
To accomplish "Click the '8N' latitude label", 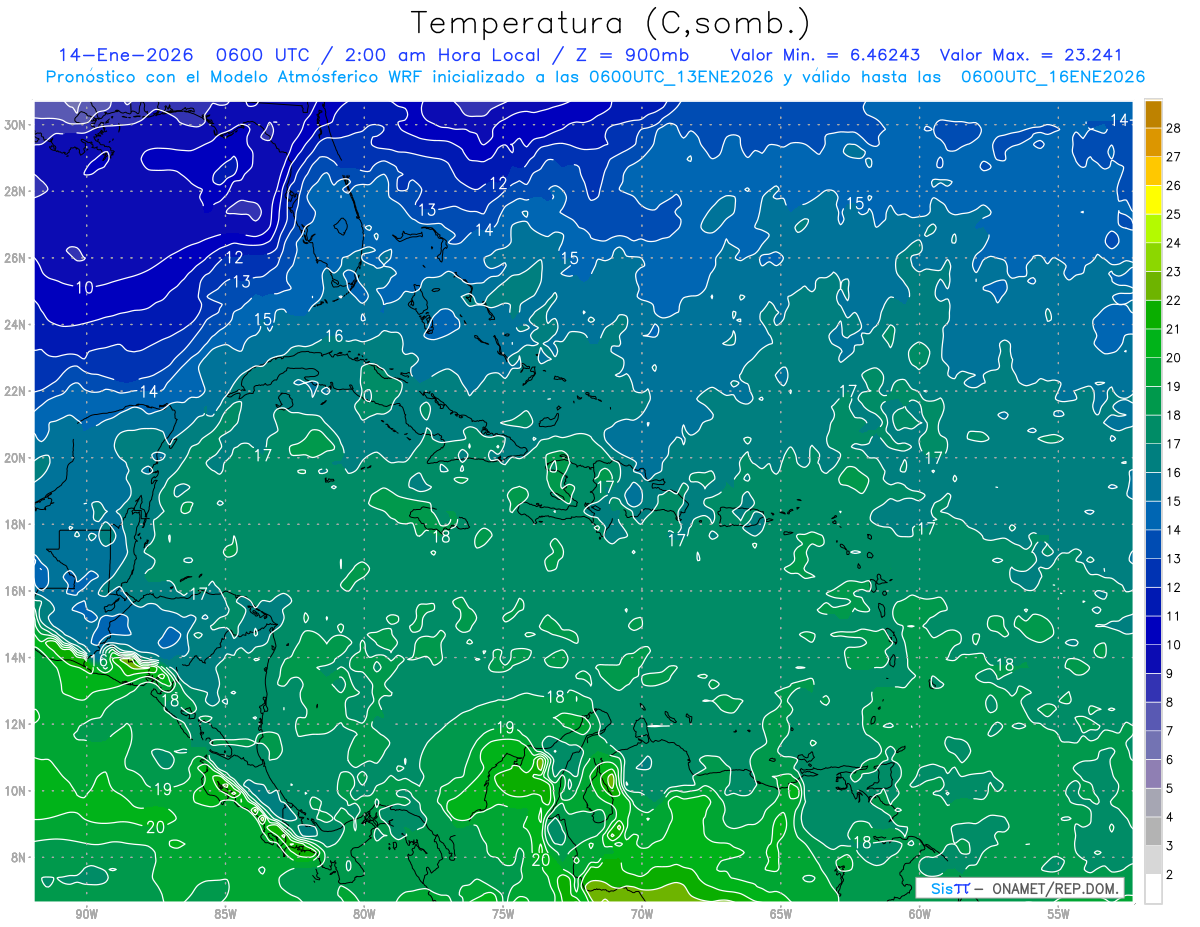I will (x=20, y=857).
